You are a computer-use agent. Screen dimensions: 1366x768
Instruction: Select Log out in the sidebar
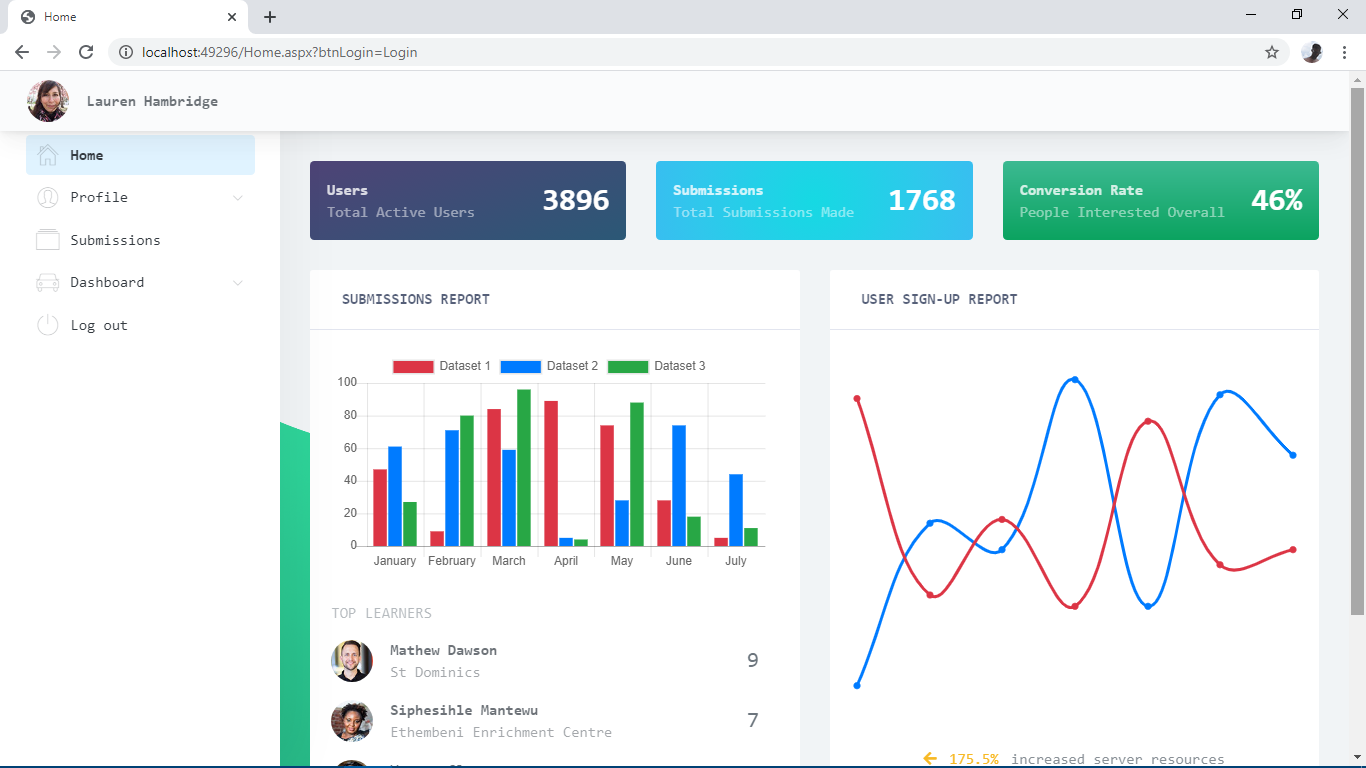140,325
